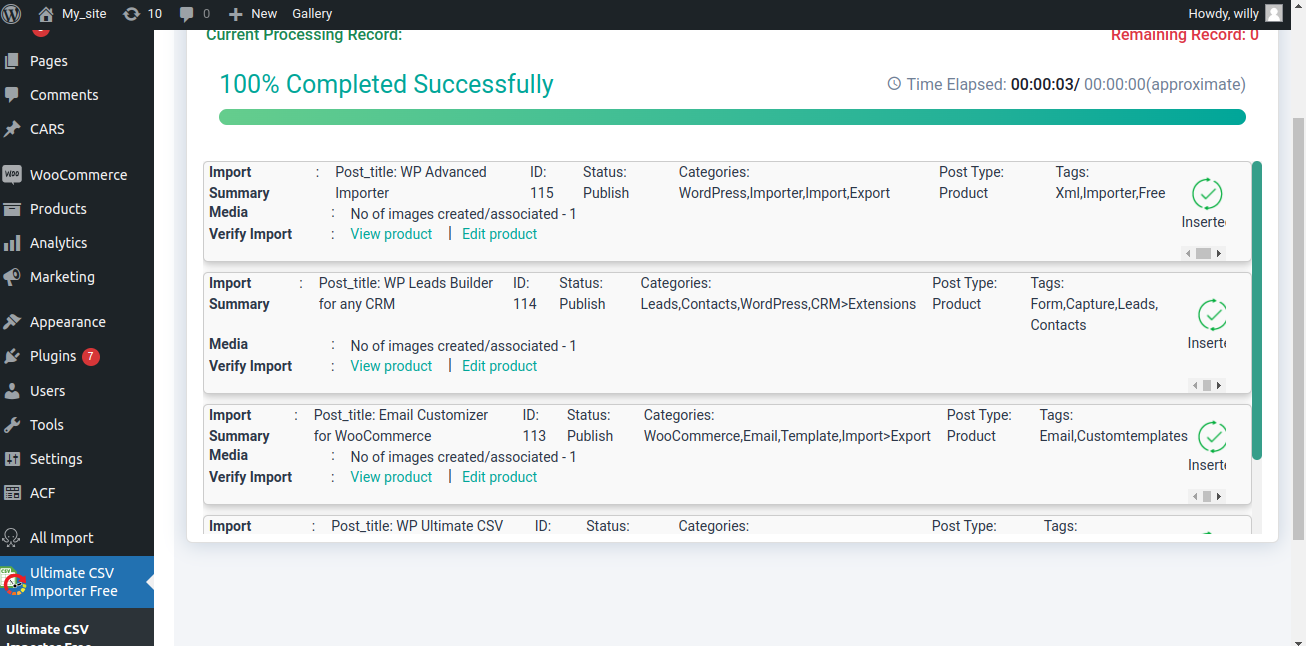Click the Tools wrench icon

pos(12,425)
